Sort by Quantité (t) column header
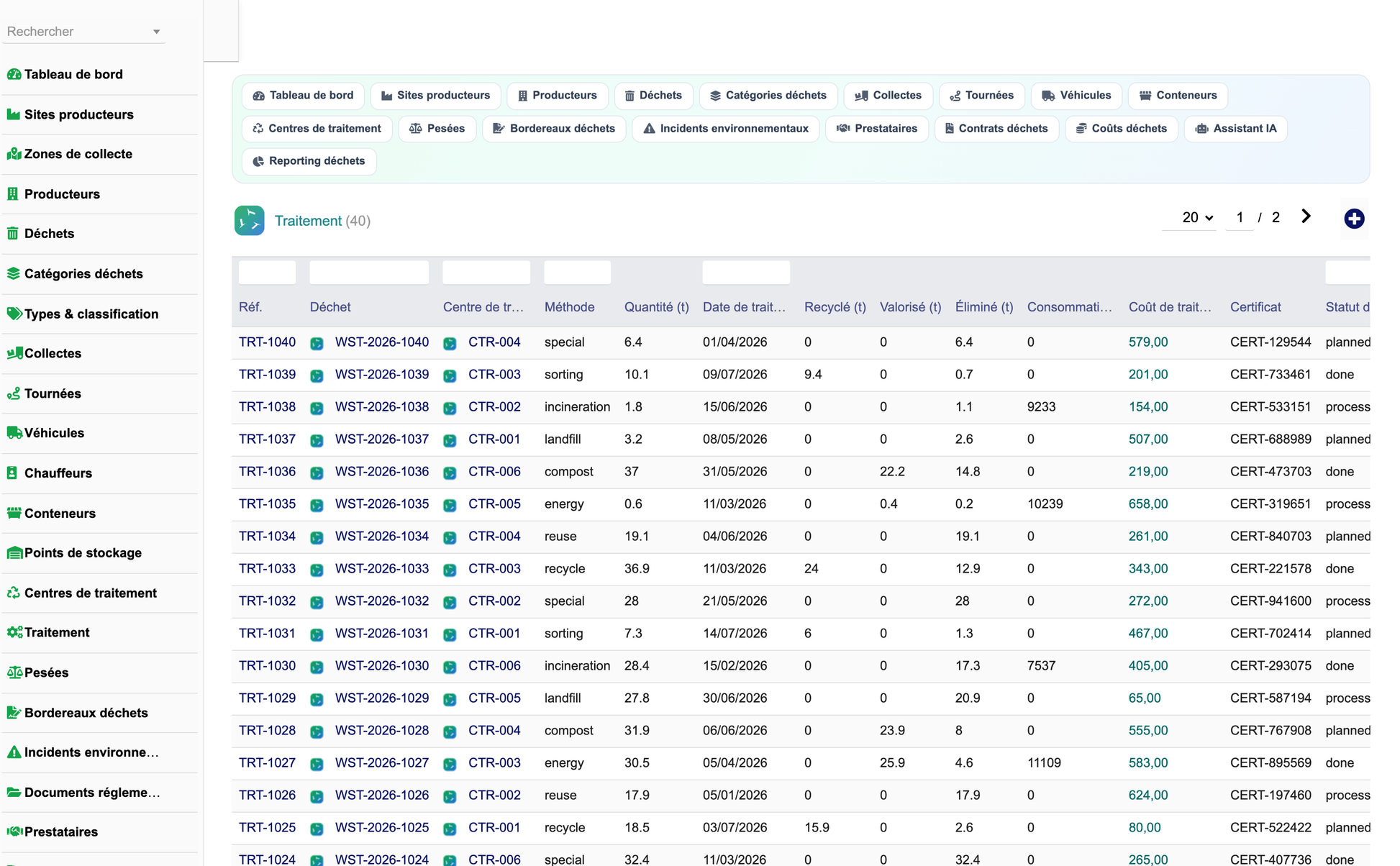 point(657,307)
